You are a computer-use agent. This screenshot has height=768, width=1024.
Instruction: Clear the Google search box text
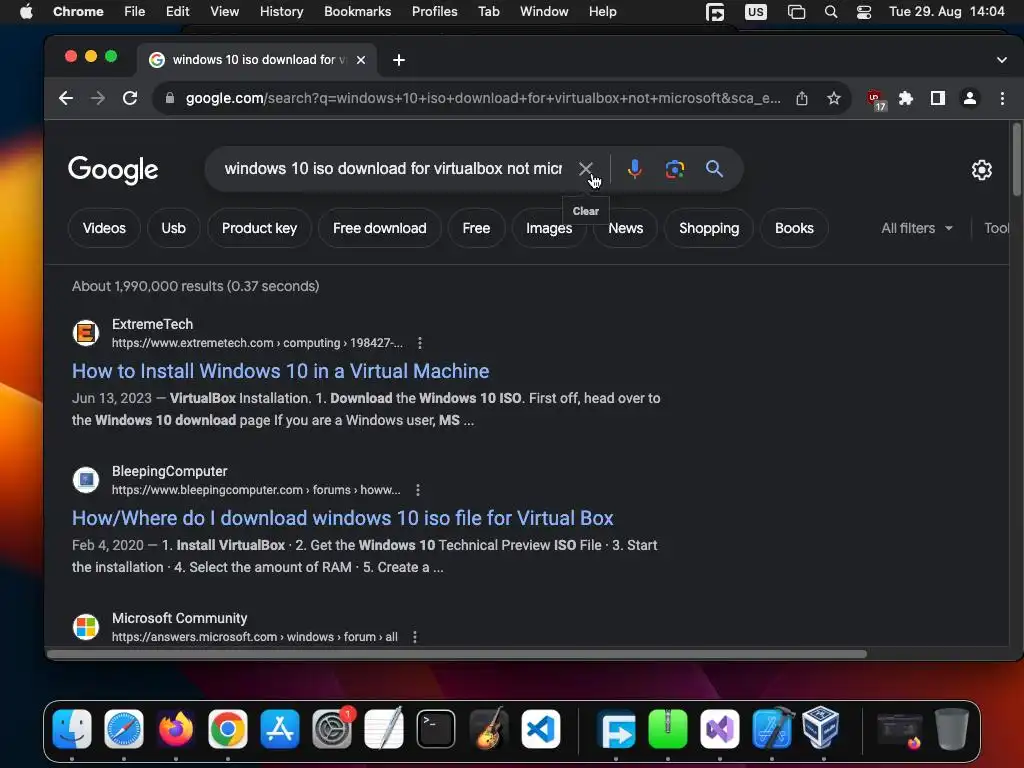click(x=585, y=169)
